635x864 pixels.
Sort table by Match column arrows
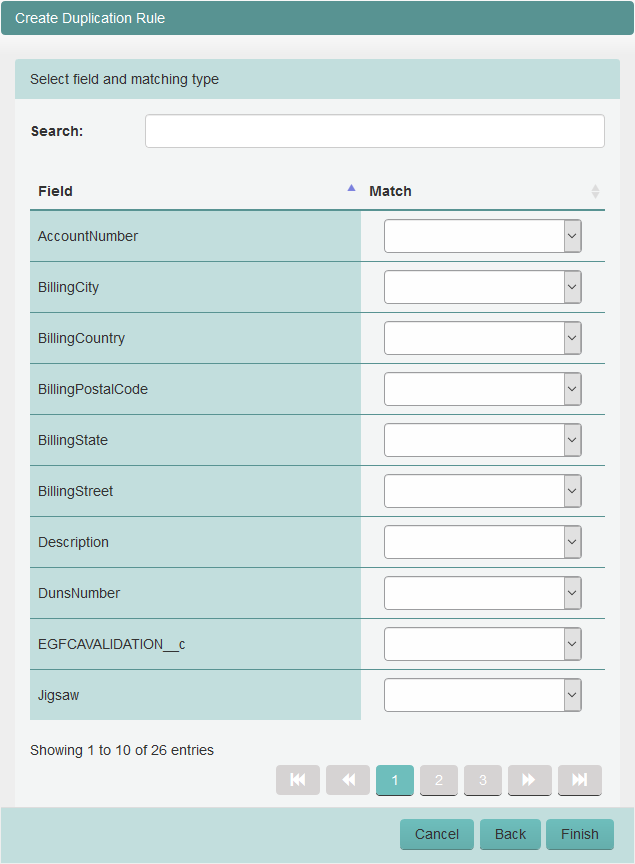tap(595, 191)
